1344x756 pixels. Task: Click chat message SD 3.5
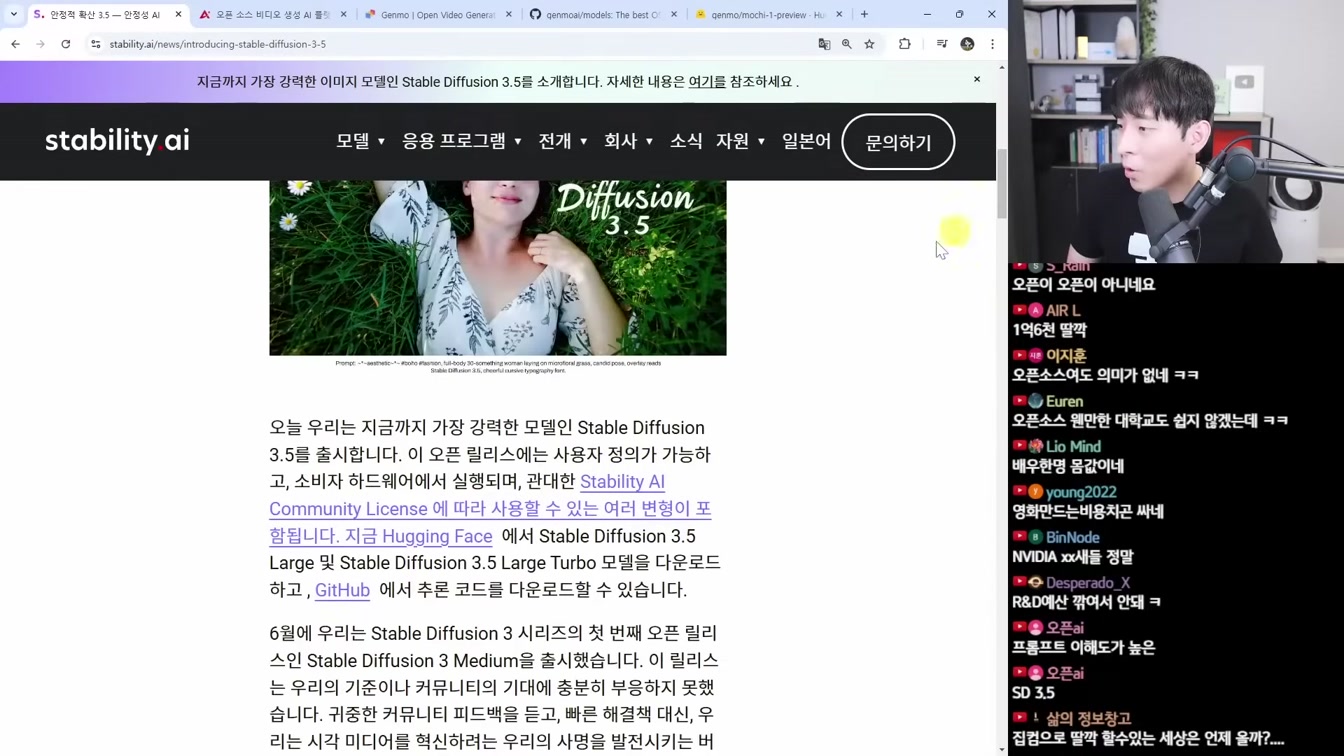[x=1033, y=693]
